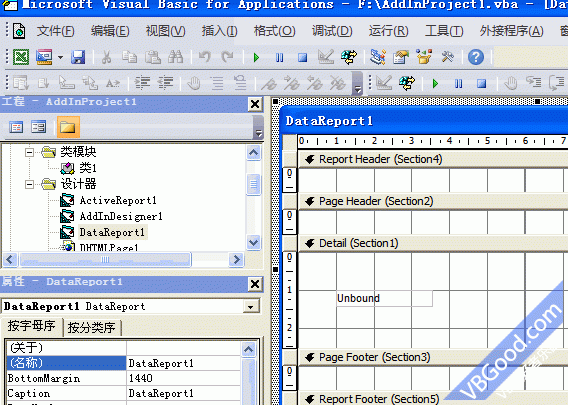The image size is (568, 405).
Task: Collapse the Page Header (Section2) band
Action: pyautogui.click(x=310, y=201)
